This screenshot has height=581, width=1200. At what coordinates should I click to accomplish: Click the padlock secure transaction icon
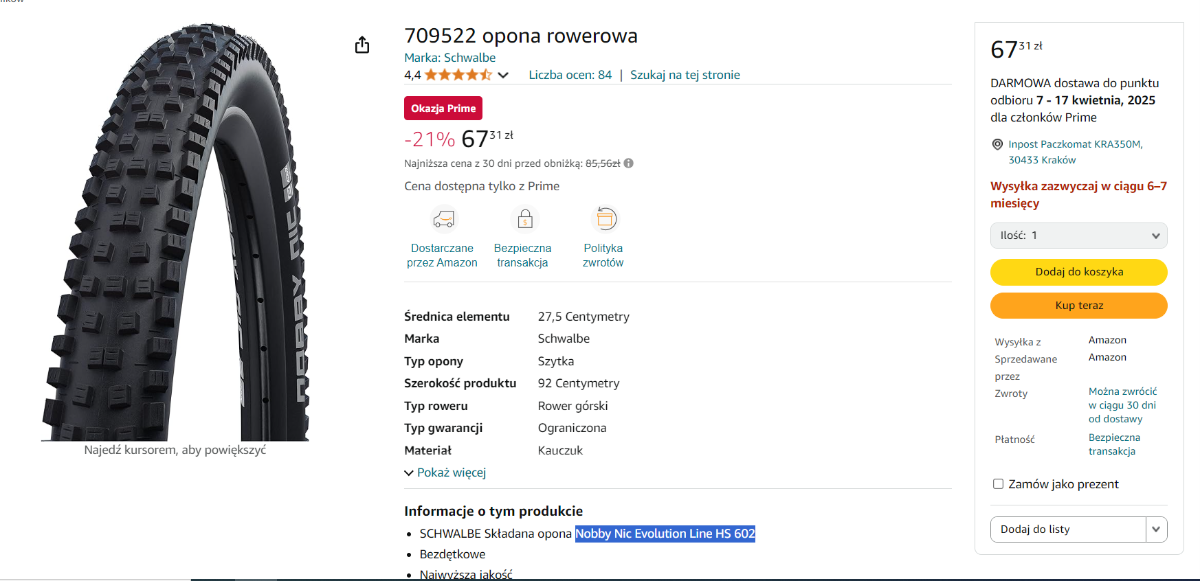[523, 219]
